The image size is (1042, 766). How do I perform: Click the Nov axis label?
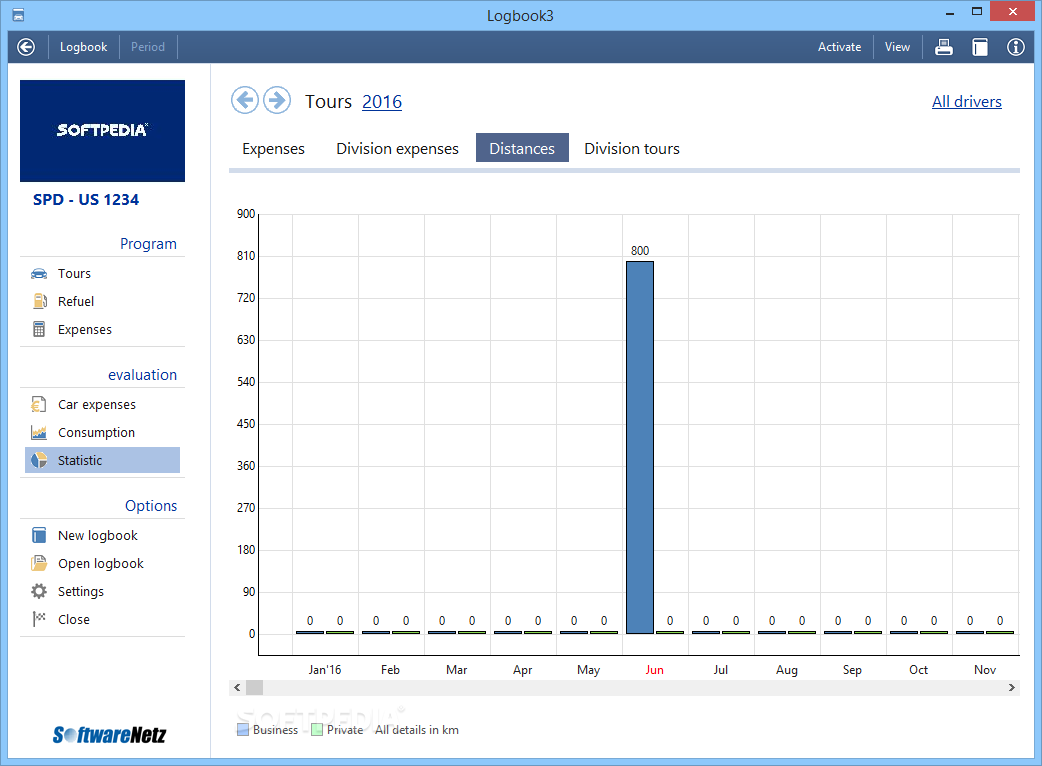click(985, 670)
